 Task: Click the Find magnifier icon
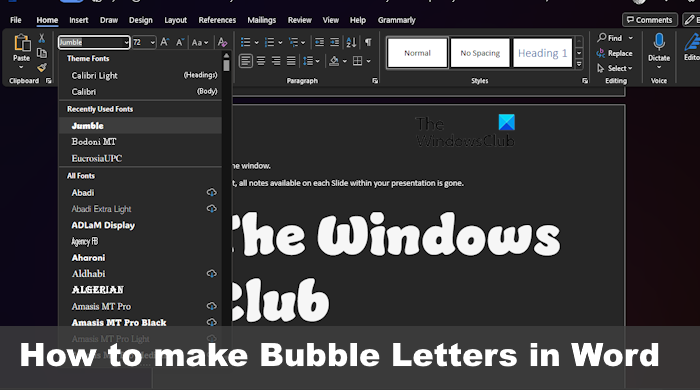click(602, 38)
